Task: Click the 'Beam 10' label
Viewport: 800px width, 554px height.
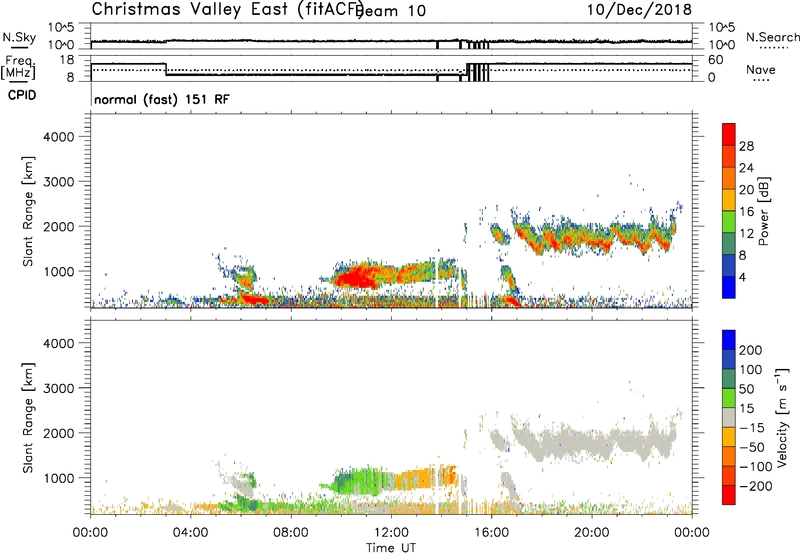Action: click(391, 11)
